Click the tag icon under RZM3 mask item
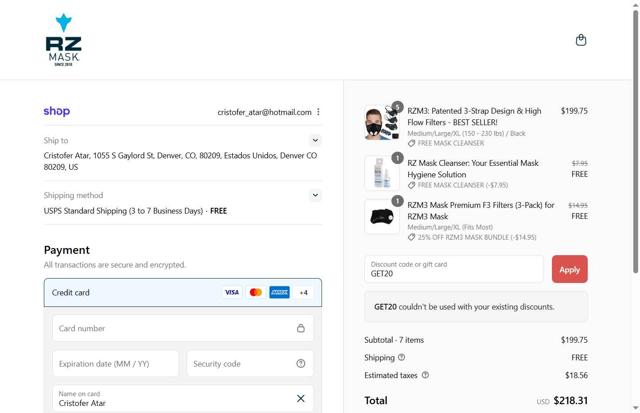This screenshot has height=413, width=640. click(x=411, y=143)
